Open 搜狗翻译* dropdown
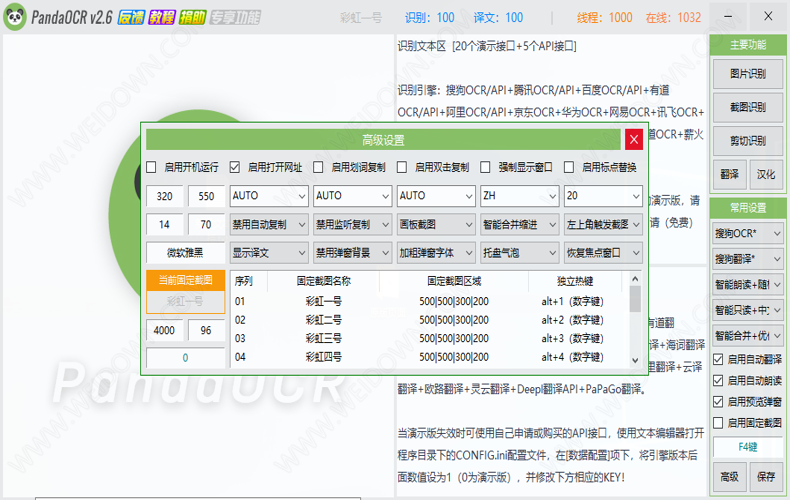The height and width of the screenshot is (500, 790). 748,259
